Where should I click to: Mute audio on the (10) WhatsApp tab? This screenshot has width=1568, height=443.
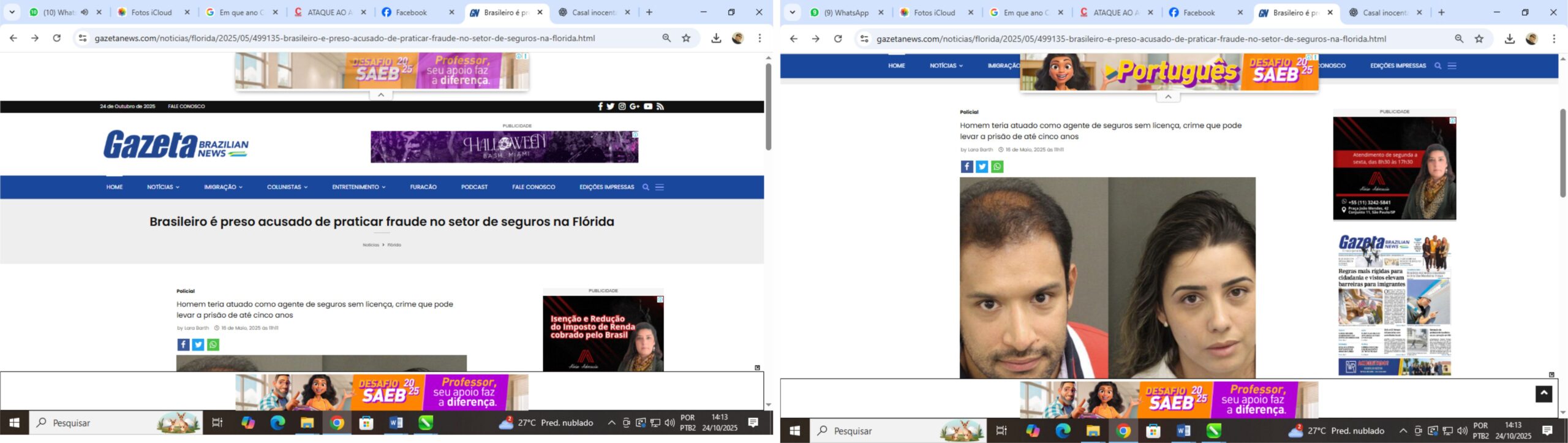(85, 12)
